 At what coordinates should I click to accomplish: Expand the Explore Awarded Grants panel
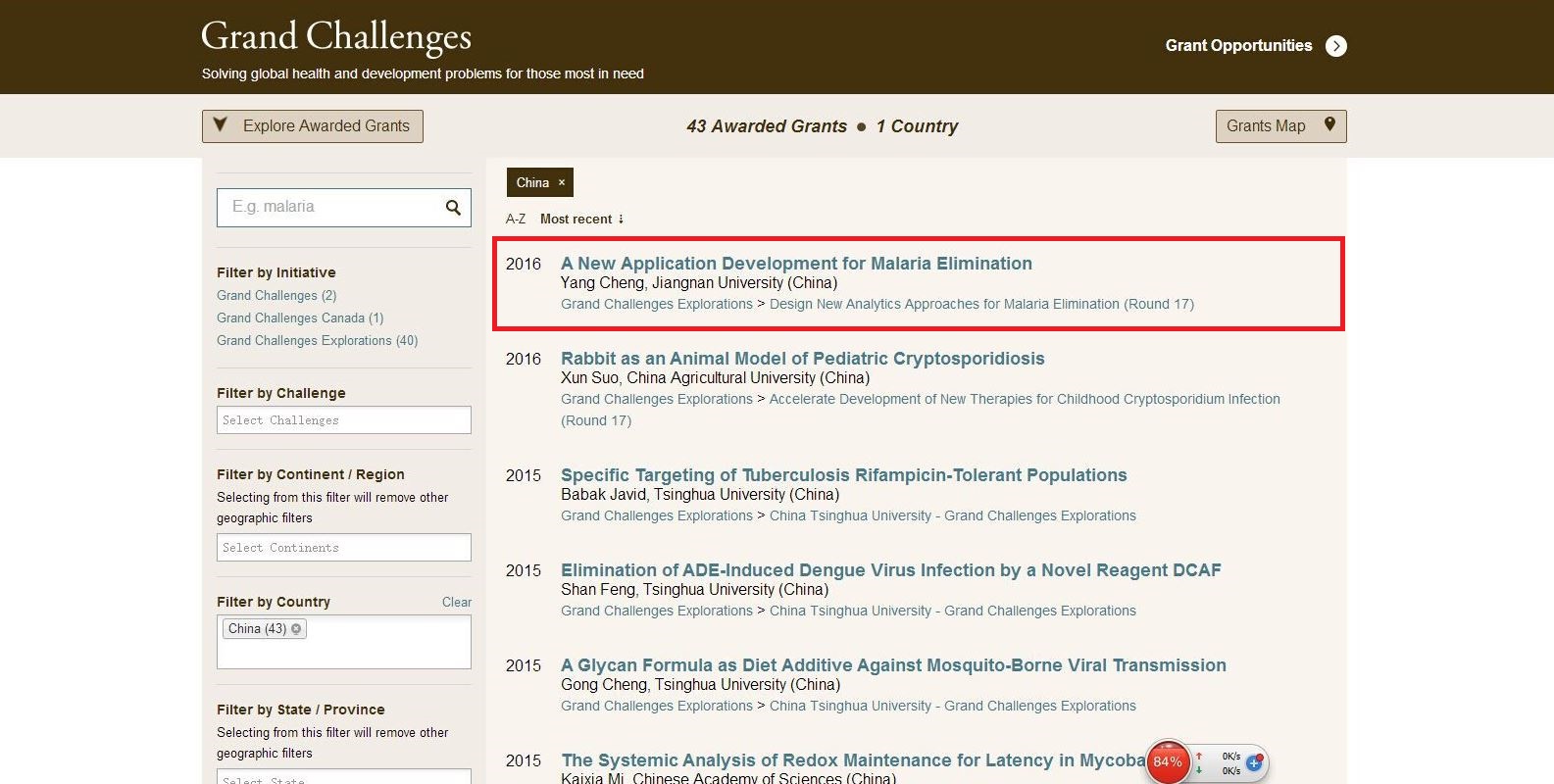313,126
